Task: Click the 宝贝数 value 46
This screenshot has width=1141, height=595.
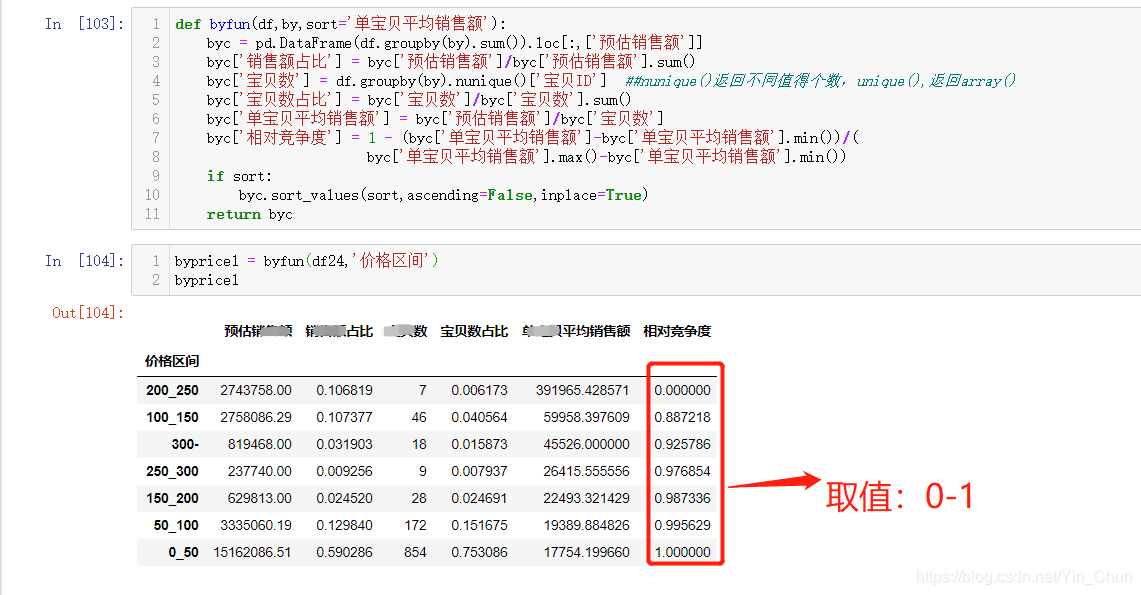Action: click(x=419, y=417)
